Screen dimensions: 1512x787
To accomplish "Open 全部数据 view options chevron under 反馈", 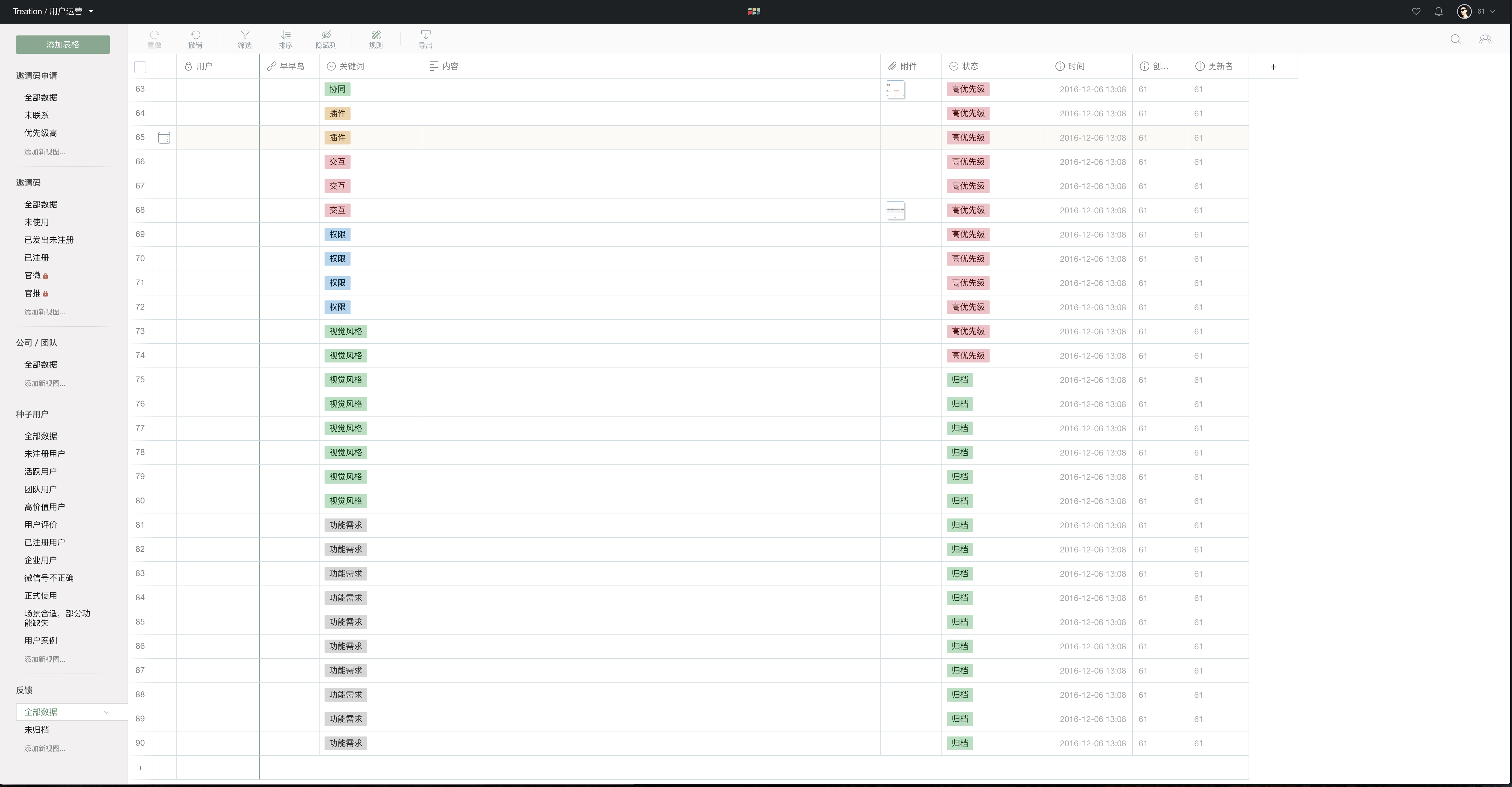I will pos(106,713).
